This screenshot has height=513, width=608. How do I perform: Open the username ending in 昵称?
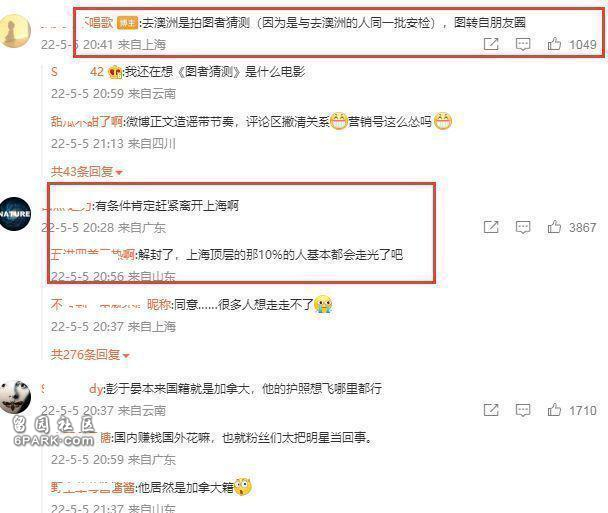[111, 305]
